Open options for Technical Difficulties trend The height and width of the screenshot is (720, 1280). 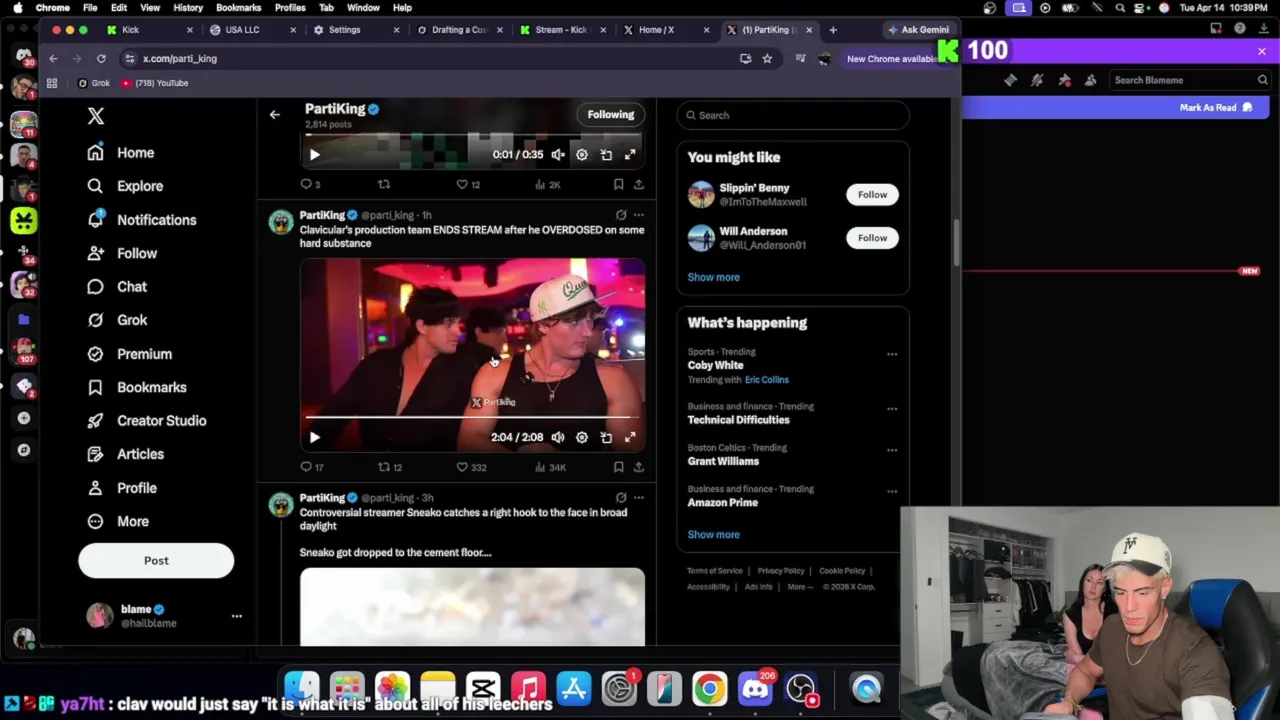pos(892,409)
